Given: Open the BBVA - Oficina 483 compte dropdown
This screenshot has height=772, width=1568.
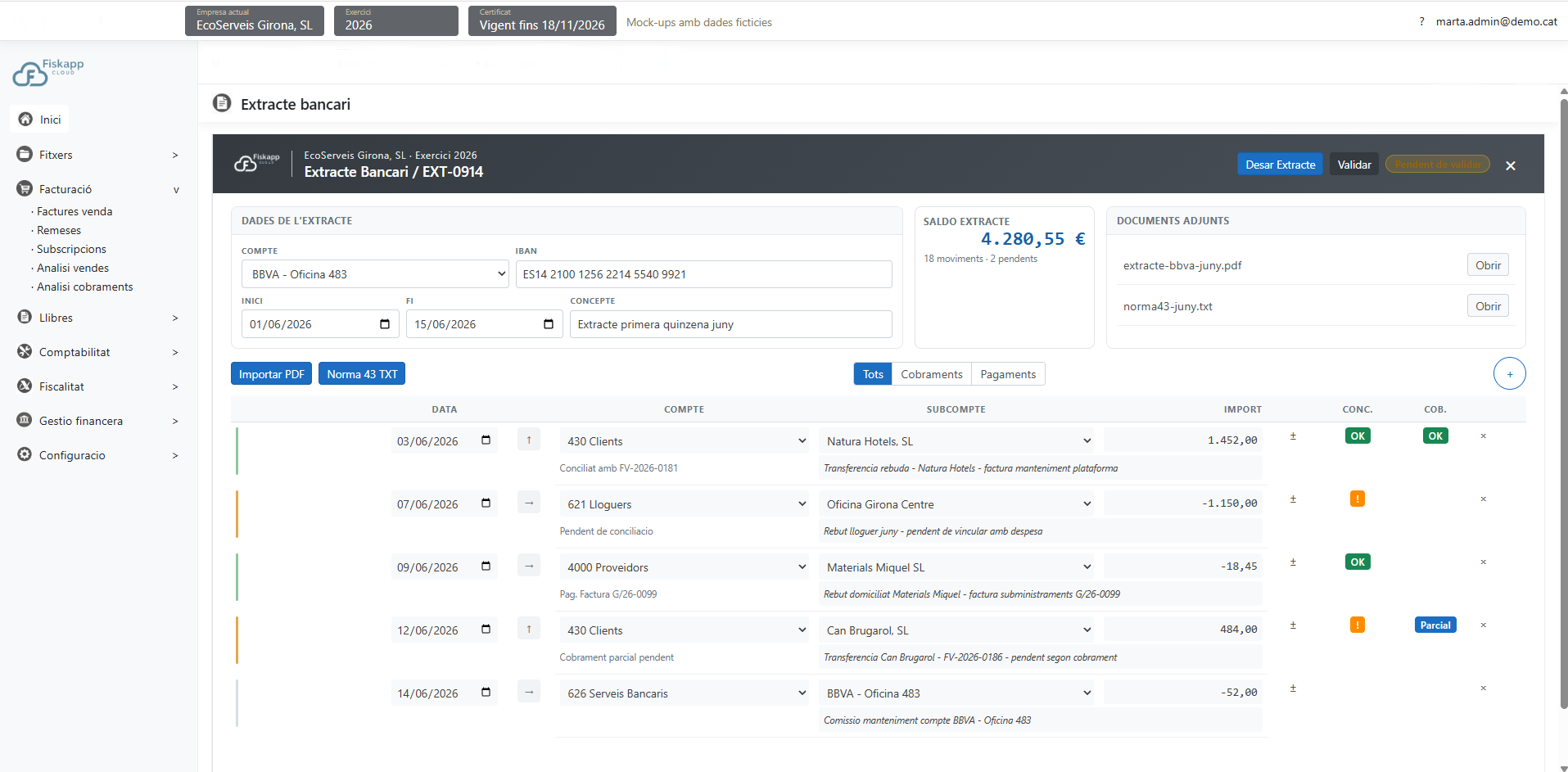Looking at the screenshot, I should pos(376,274).
